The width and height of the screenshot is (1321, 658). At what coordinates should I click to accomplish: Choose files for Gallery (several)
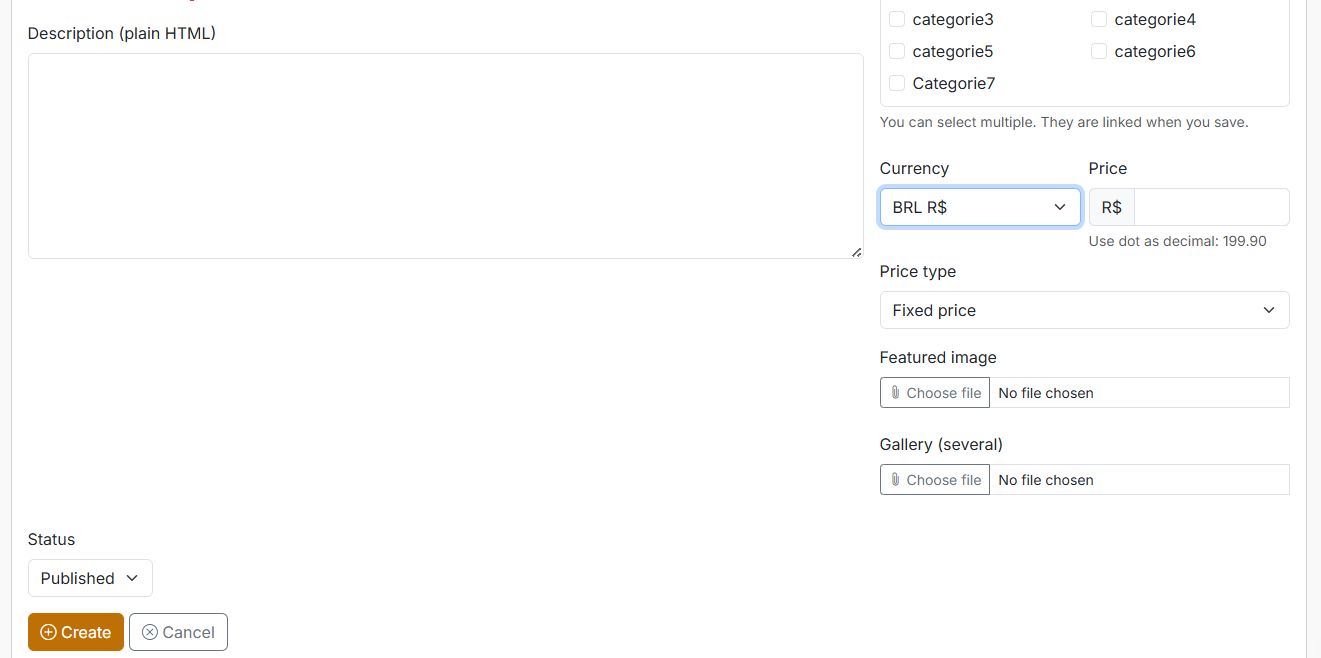point(935,480)
